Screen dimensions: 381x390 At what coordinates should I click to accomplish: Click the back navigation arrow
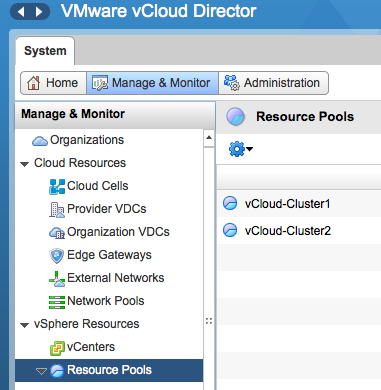click(x=21, y=12)
